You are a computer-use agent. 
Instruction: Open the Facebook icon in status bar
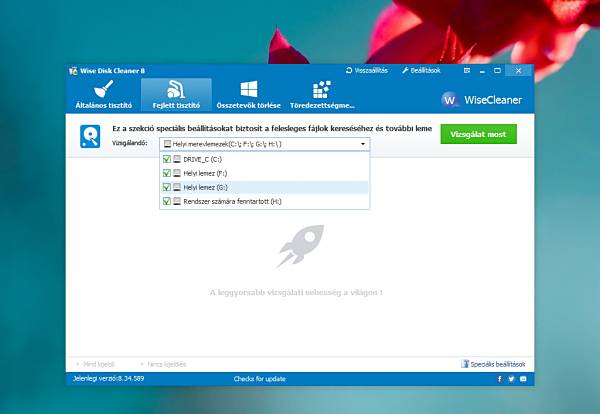click(499, 379)
